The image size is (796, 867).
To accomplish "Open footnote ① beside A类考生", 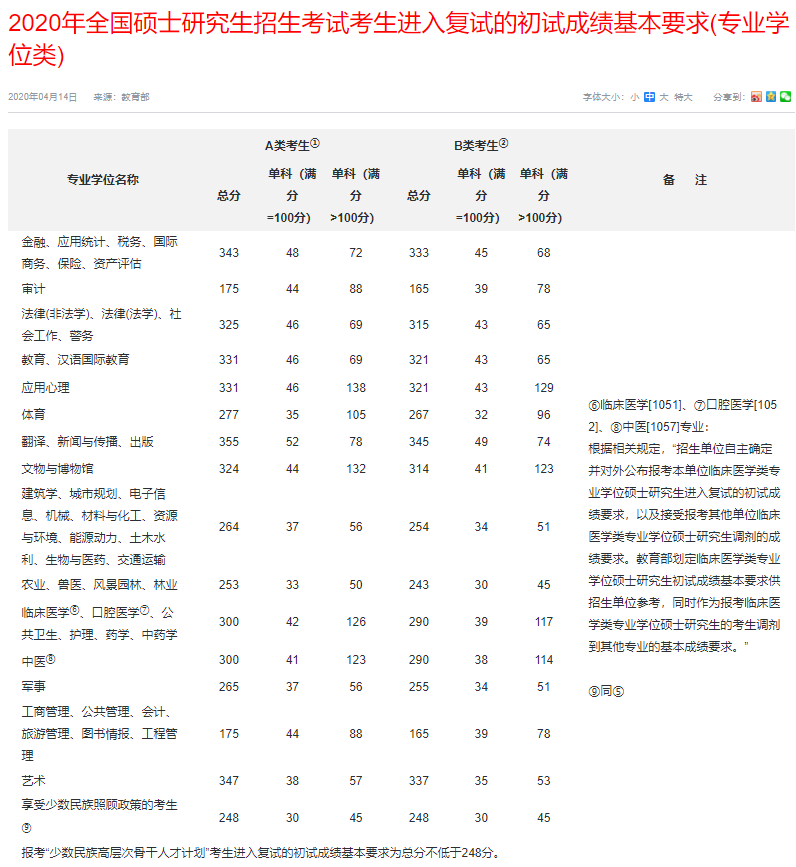I will pyautogui.click(x=315, y=143).
